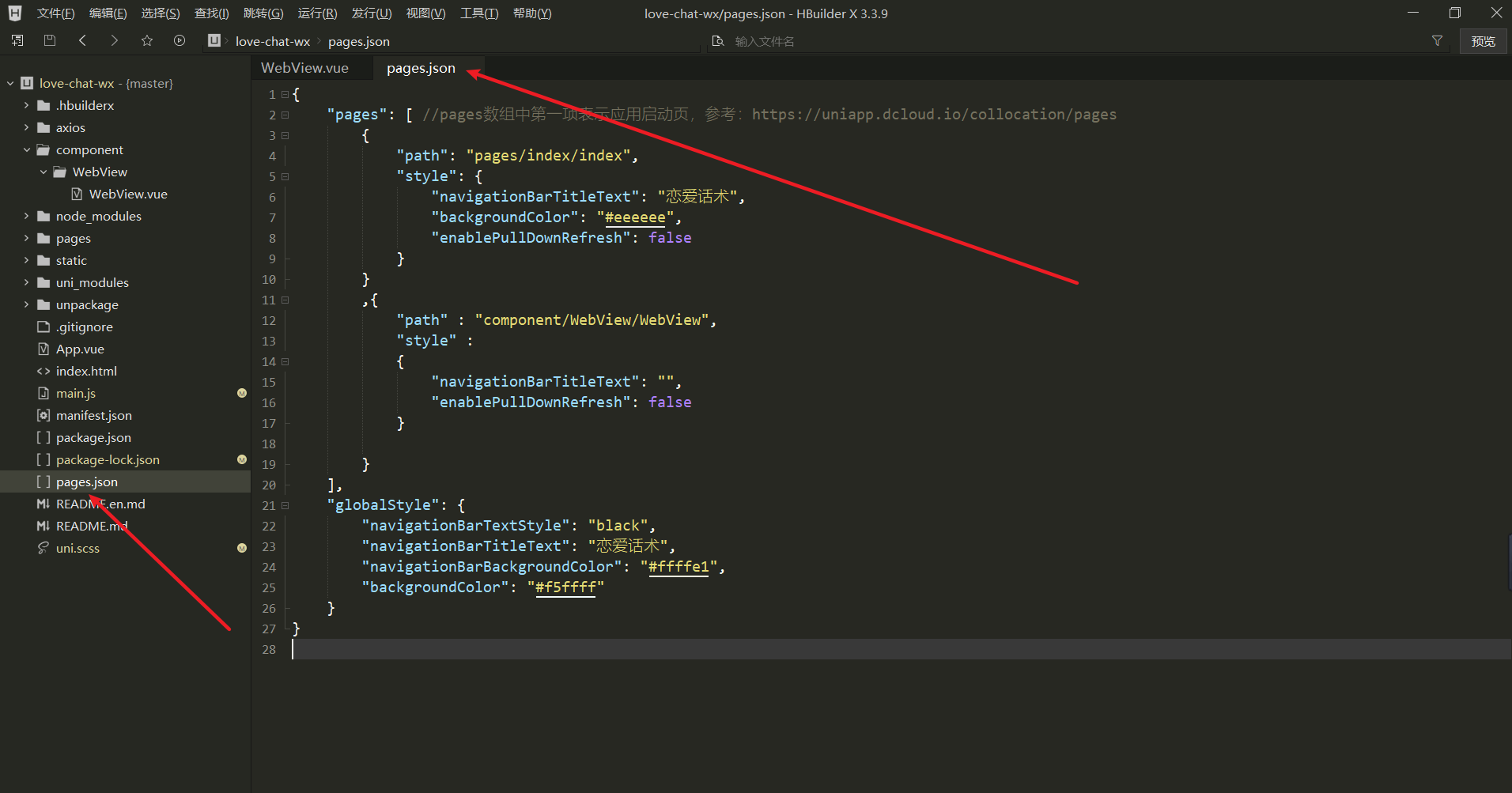Expand the unpackage folder

(x=27, y=304)
